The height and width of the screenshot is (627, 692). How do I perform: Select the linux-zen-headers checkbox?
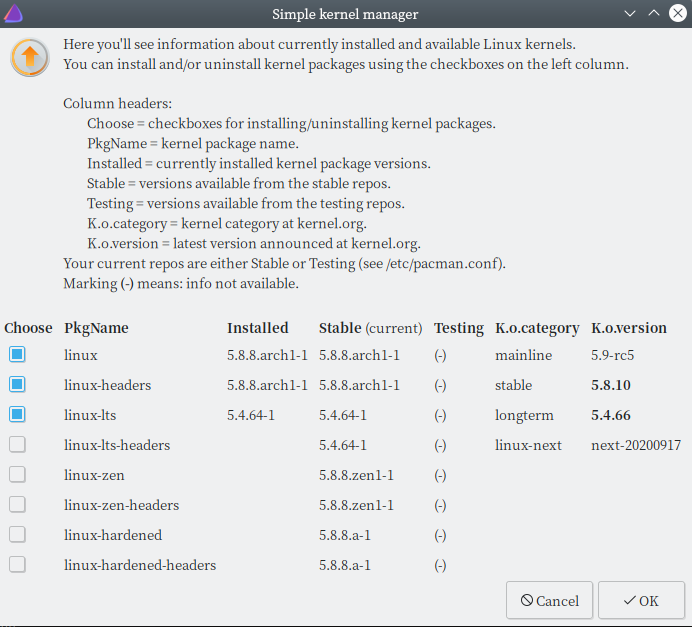17,505
